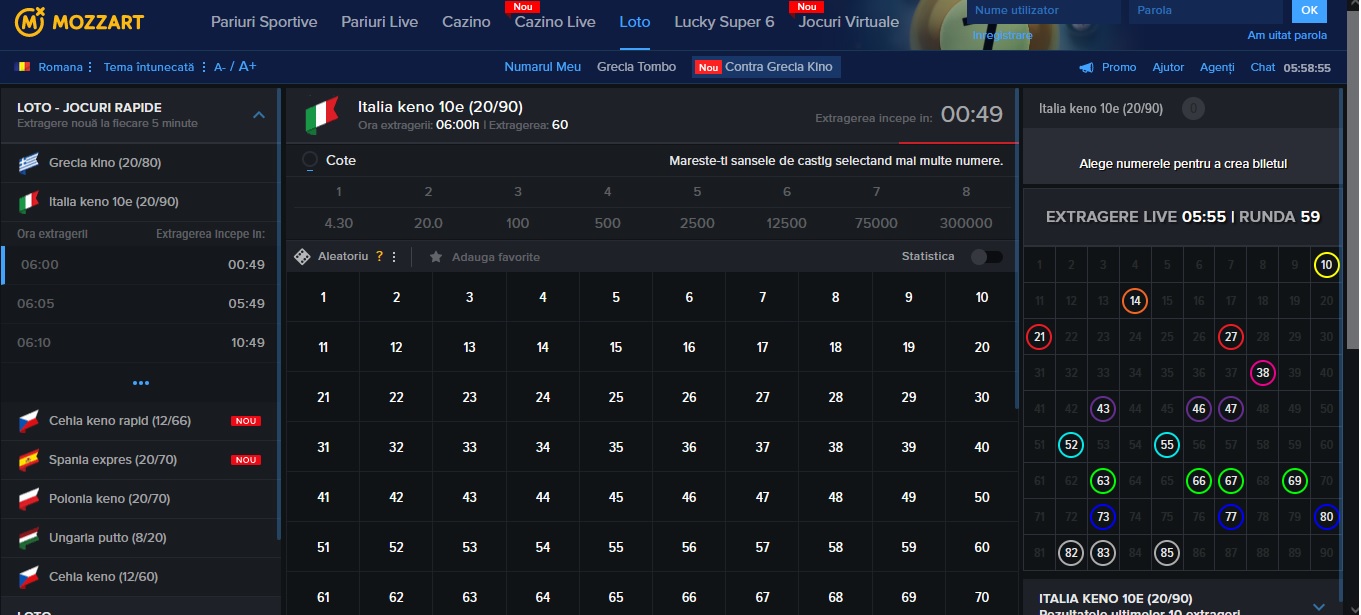Select the Cote radio button

tap(310, 160)
